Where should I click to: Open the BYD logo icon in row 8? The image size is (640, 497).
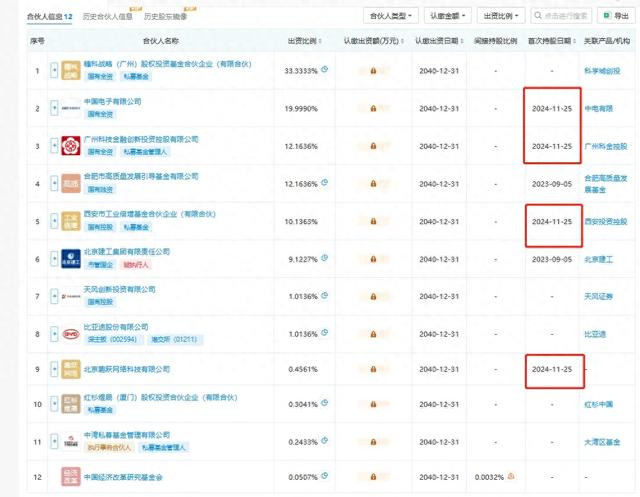(x=71, y=334)
